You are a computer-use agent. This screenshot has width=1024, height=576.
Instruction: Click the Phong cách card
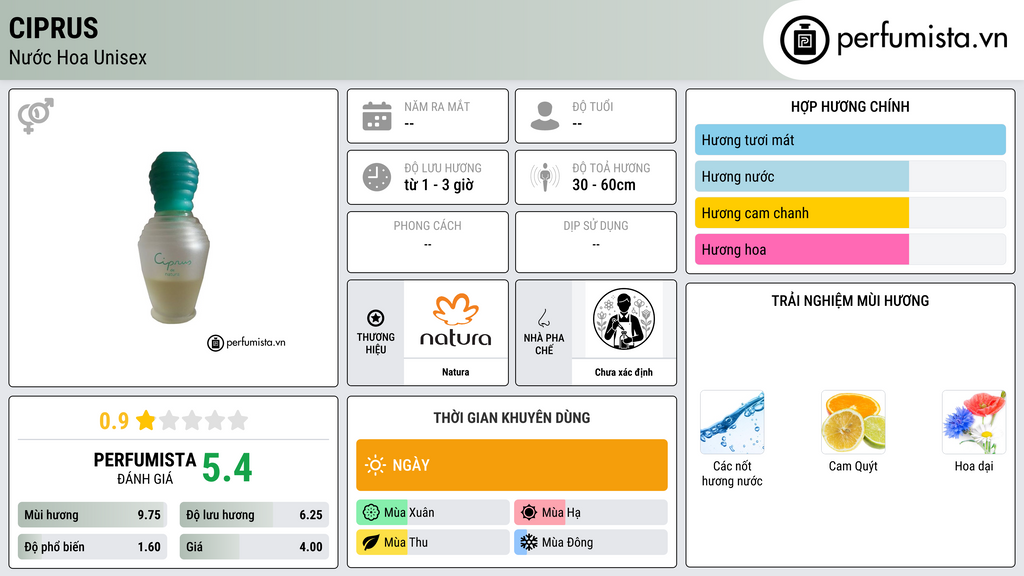point(428,242)
